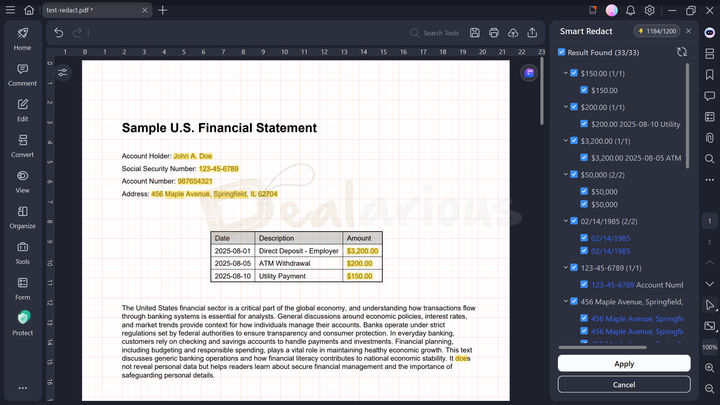Open the Home tool in sidebar
Viewport: 720px width, 405px height.
coord(22,39)
